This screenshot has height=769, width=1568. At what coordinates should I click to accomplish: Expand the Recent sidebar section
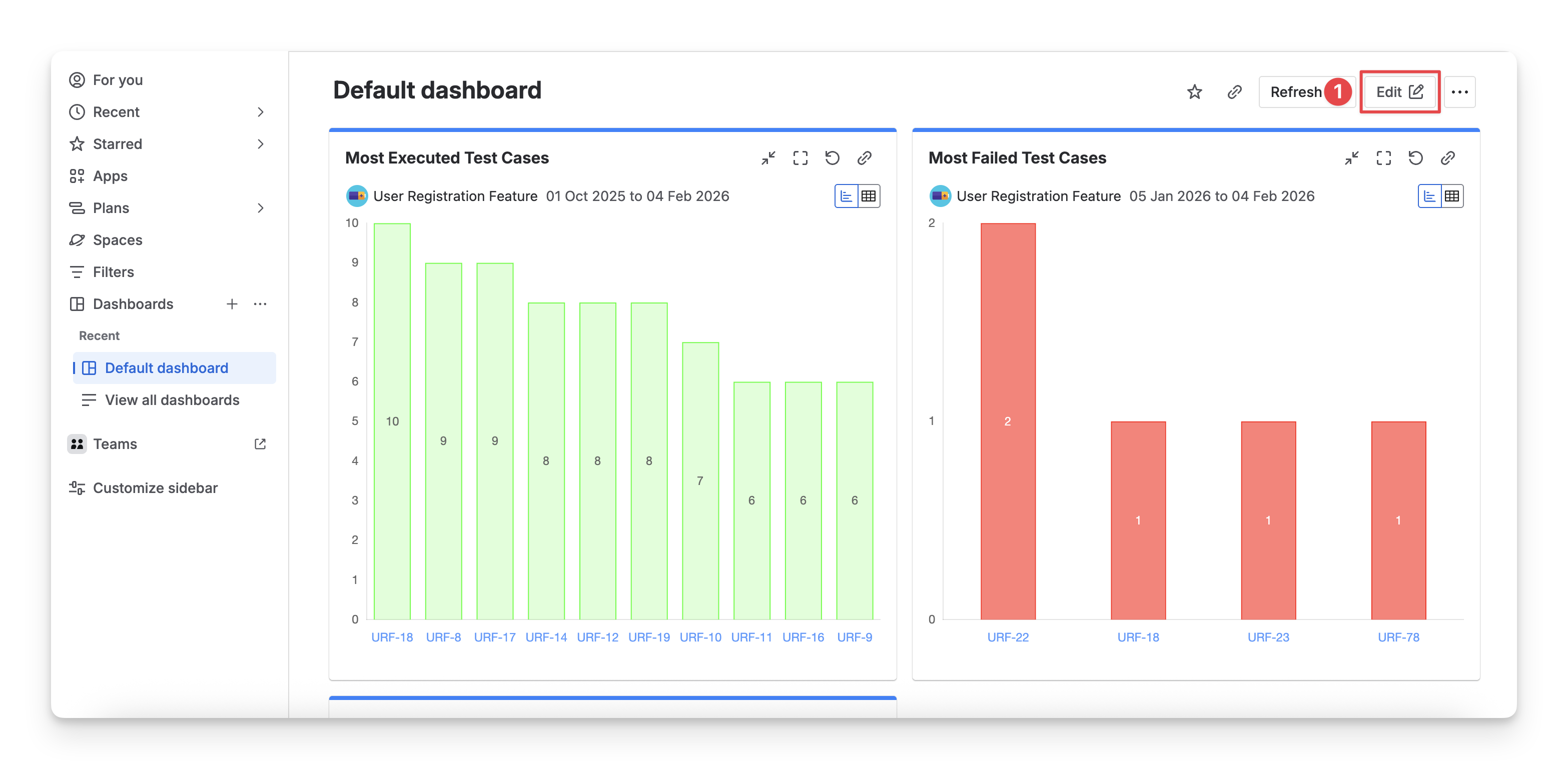point(261,112)
